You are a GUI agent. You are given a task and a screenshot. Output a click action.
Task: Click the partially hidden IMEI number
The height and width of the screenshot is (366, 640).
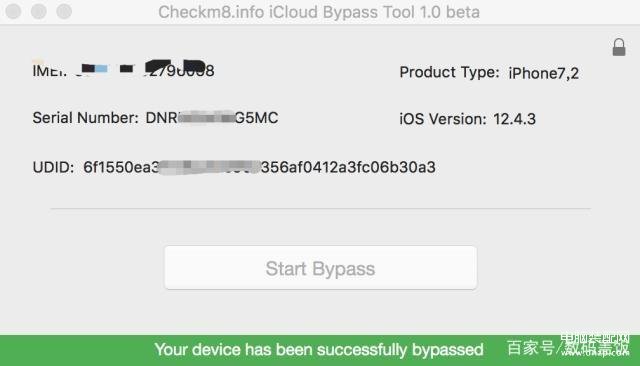point(145,69)
